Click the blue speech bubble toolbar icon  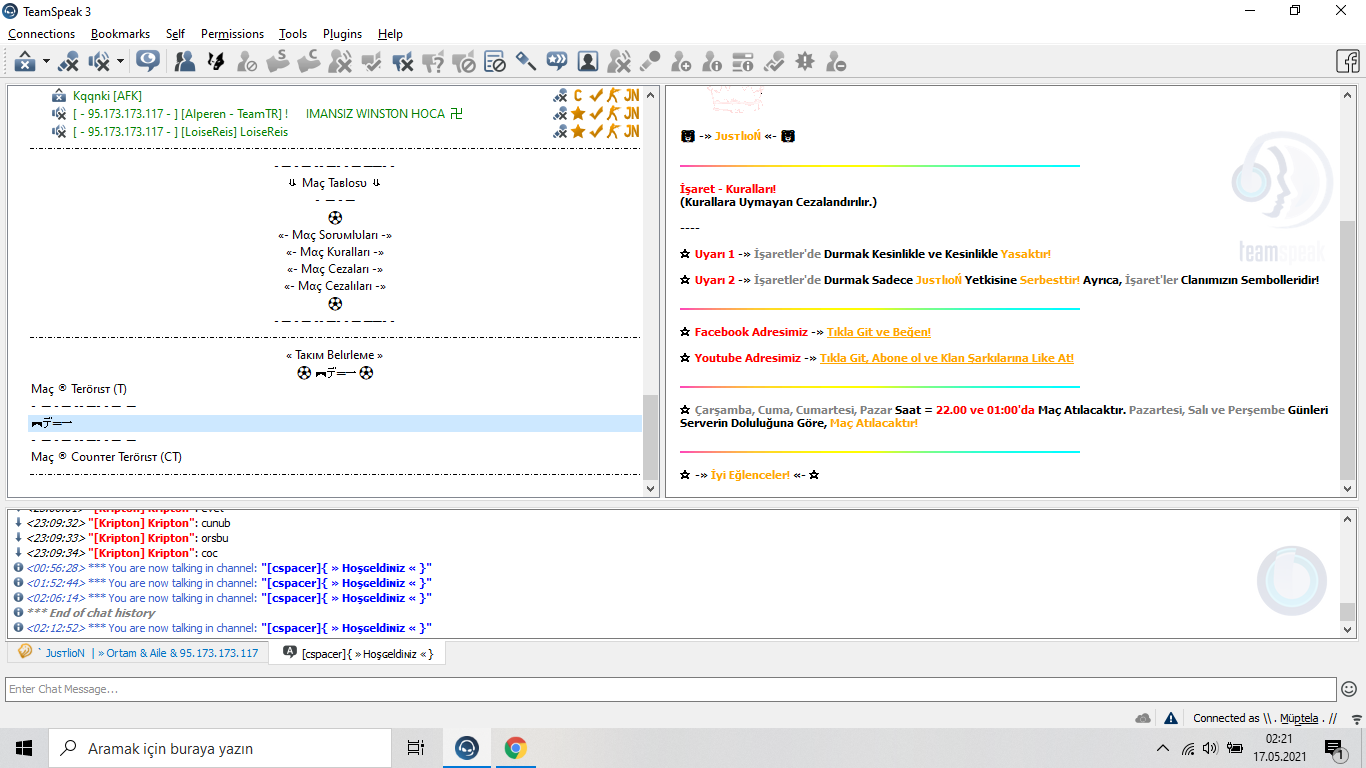(148, 62)
